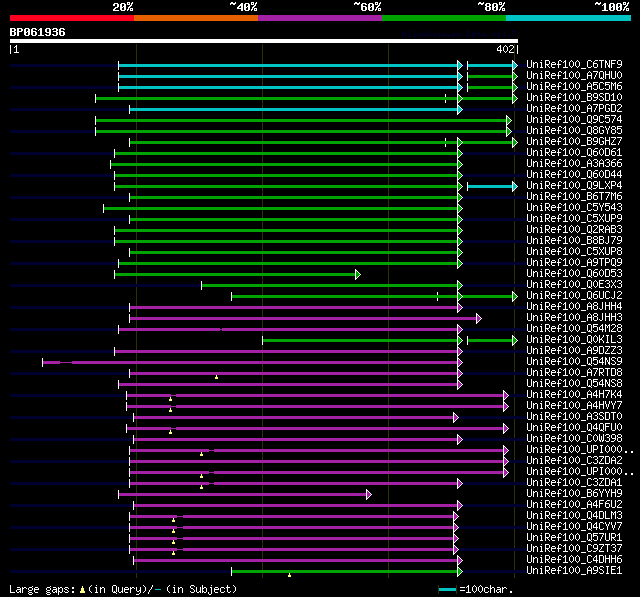Image resolution: width=640 pixels, height=597 pixels.
Task: Select the UniRef100_A3A366 label
Action: click(x=574, y=164)
